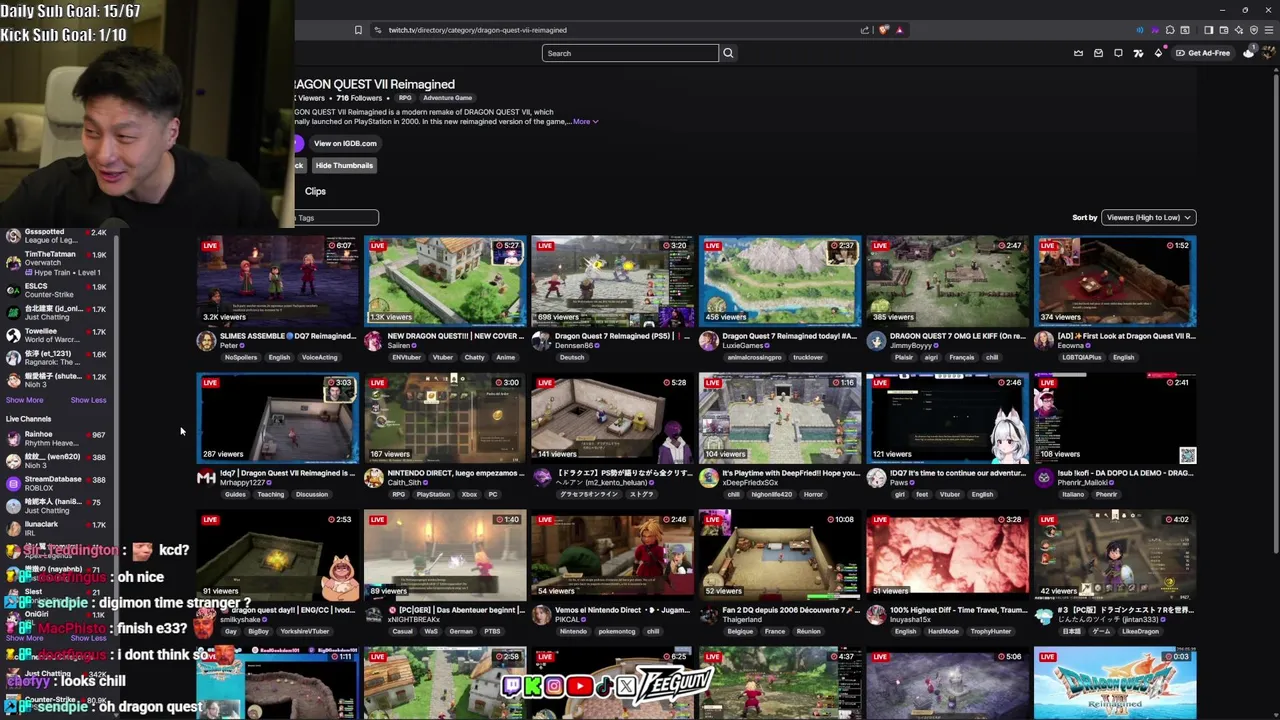Image resolution: width=1280 pixels, height=720 pixels.
Task: Open the Prime Loot crown icon
Action: (1078, 53)
